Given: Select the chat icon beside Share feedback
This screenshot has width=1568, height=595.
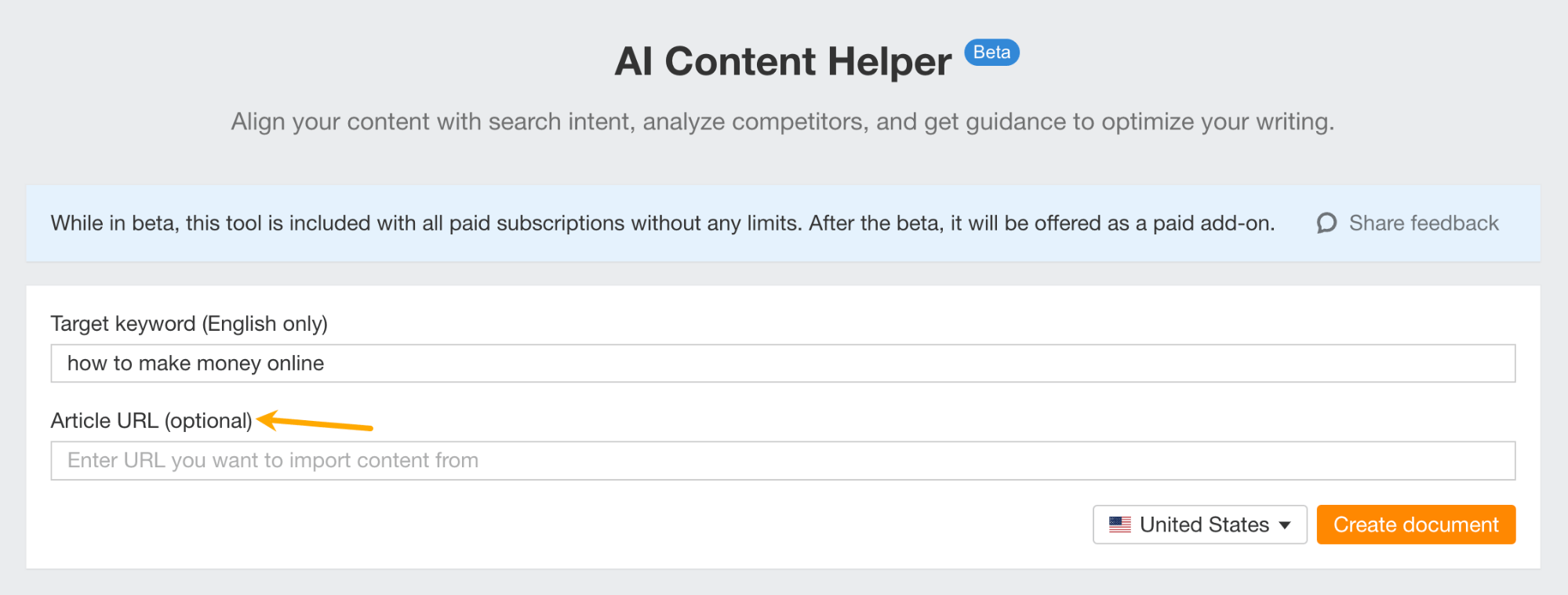Looking at the screenshot, I should coord(1326,223).
